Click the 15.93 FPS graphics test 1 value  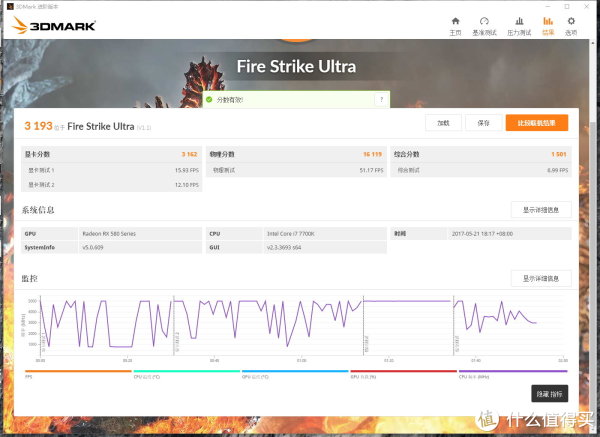click(x=187, y=170)
